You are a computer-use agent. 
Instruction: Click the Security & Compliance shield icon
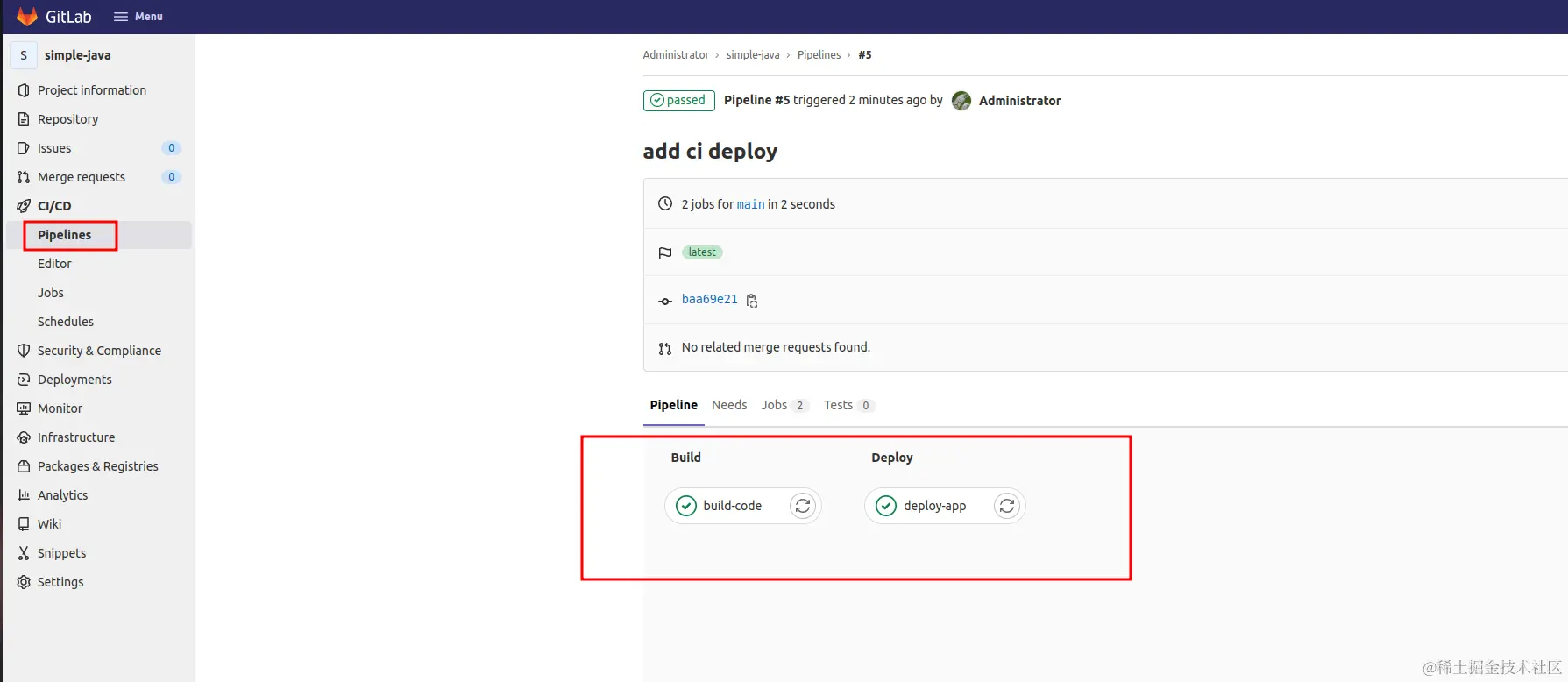pos(24,351)
